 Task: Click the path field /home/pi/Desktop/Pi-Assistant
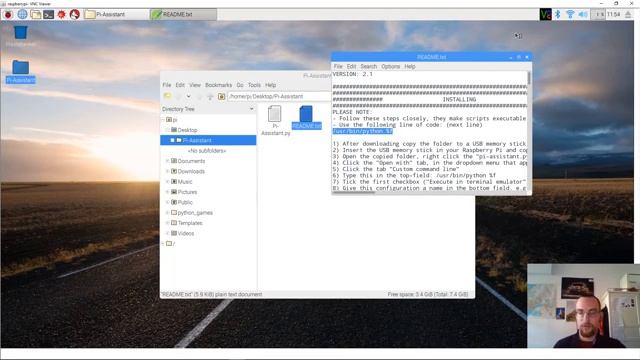click(279, 96)
